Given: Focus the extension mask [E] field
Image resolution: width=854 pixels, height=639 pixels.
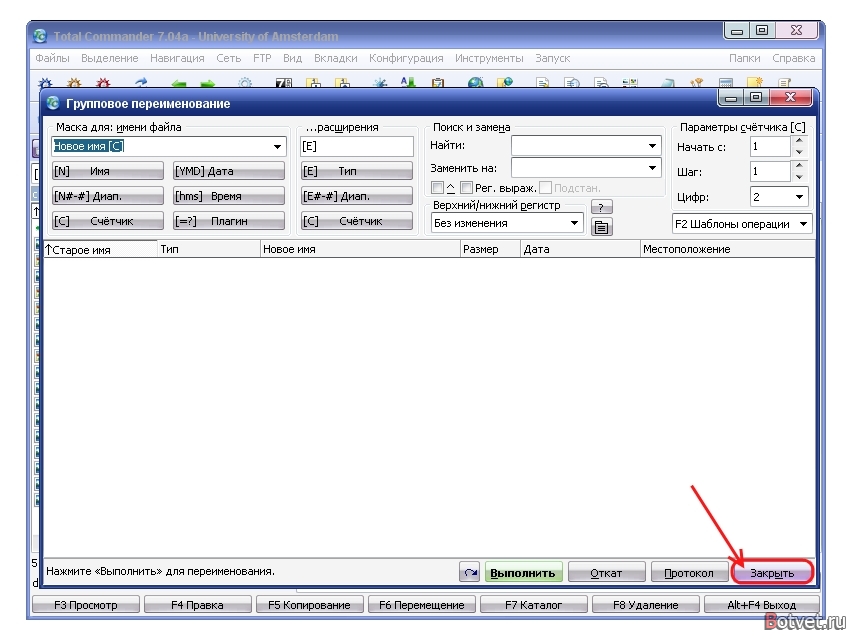Looking at the screenshot, I should click(357, 147).
